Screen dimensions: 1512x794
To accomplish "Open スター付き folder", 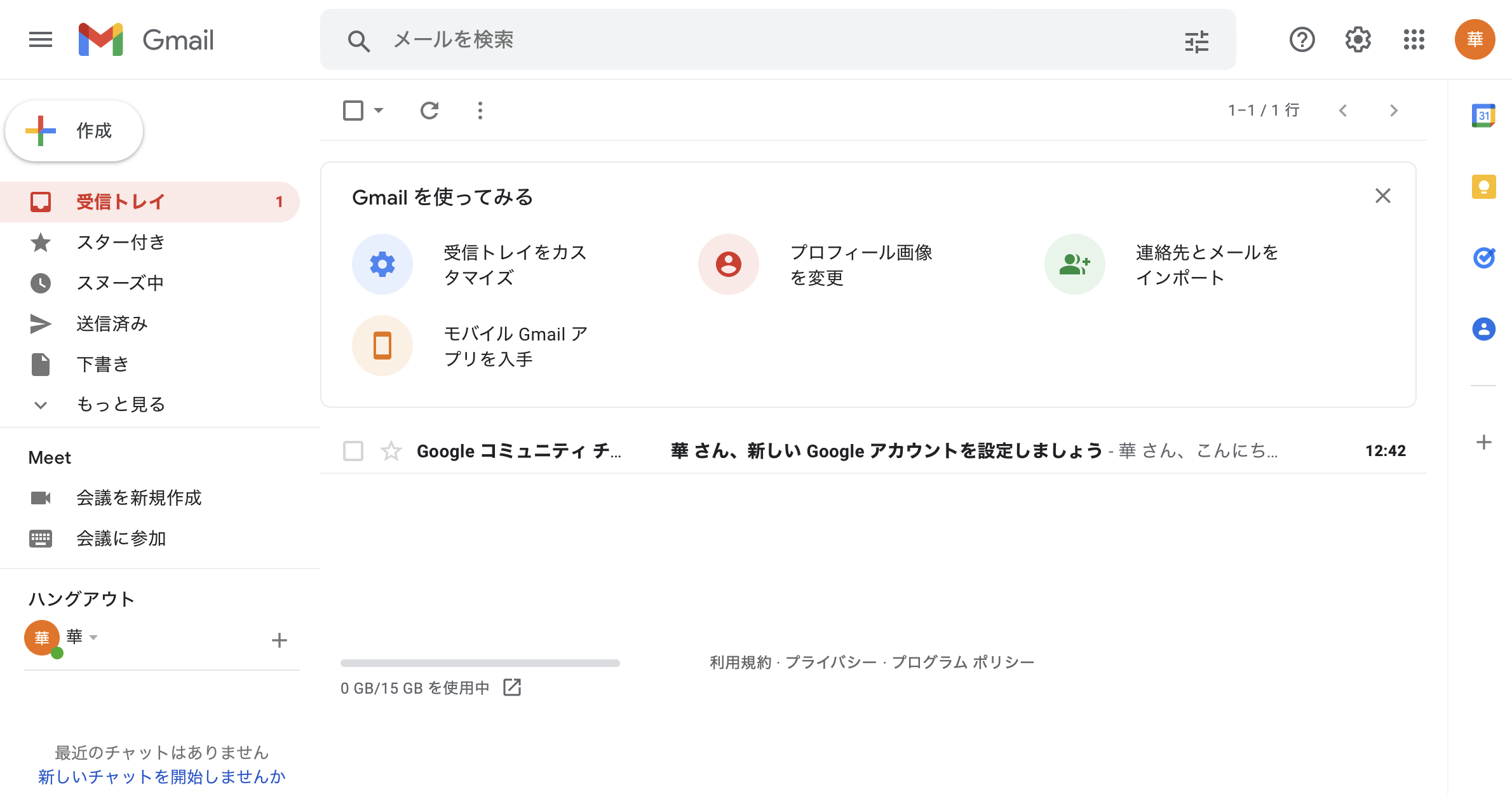I will pos(150,243).
